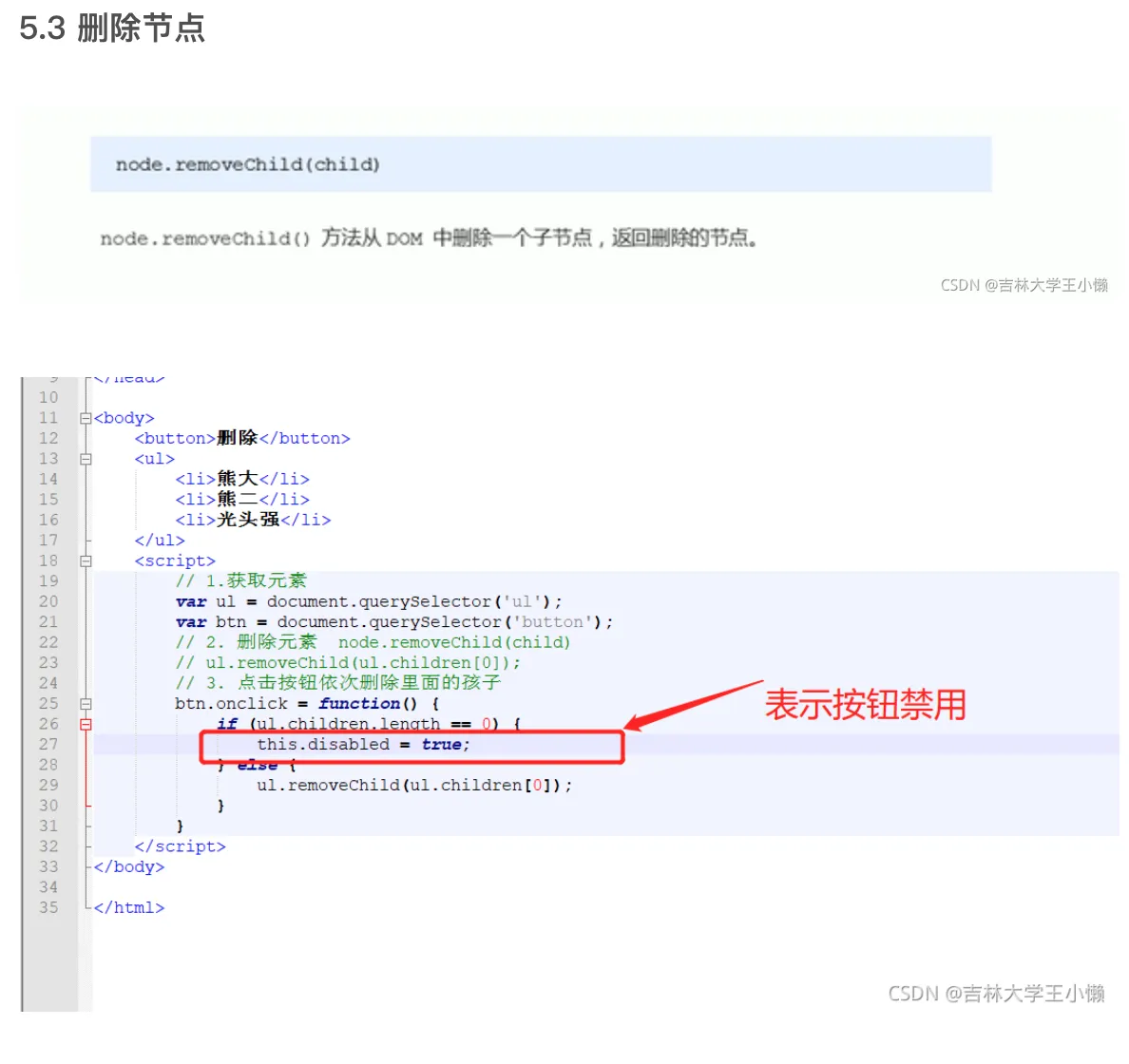
Task: Collapse the <body> code fold on line 11
Action: [x=86, y=417]
